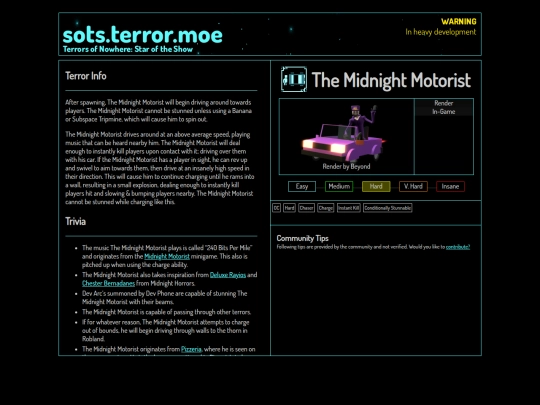Click the WARNING notice text
540x405 pixels.
(x=459, y=22)
